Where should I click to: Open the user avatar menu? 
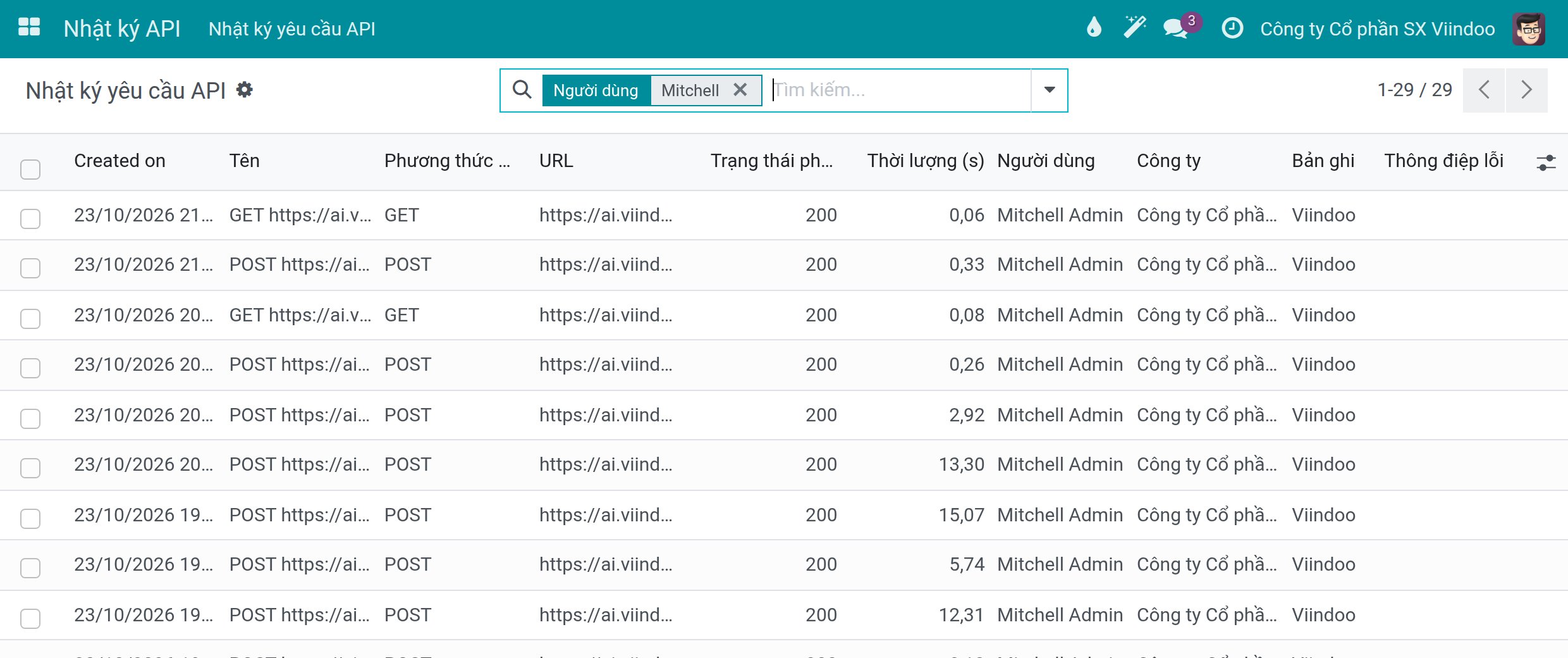click(x=1529, y=28)
